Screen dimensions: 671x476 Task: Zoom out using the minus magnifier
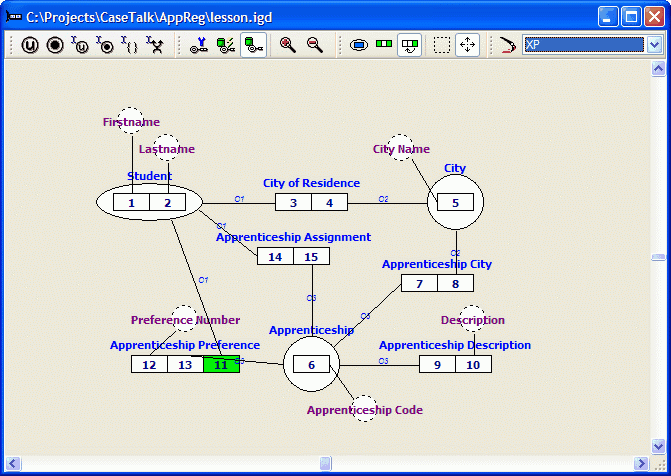(x=315, y=45)
